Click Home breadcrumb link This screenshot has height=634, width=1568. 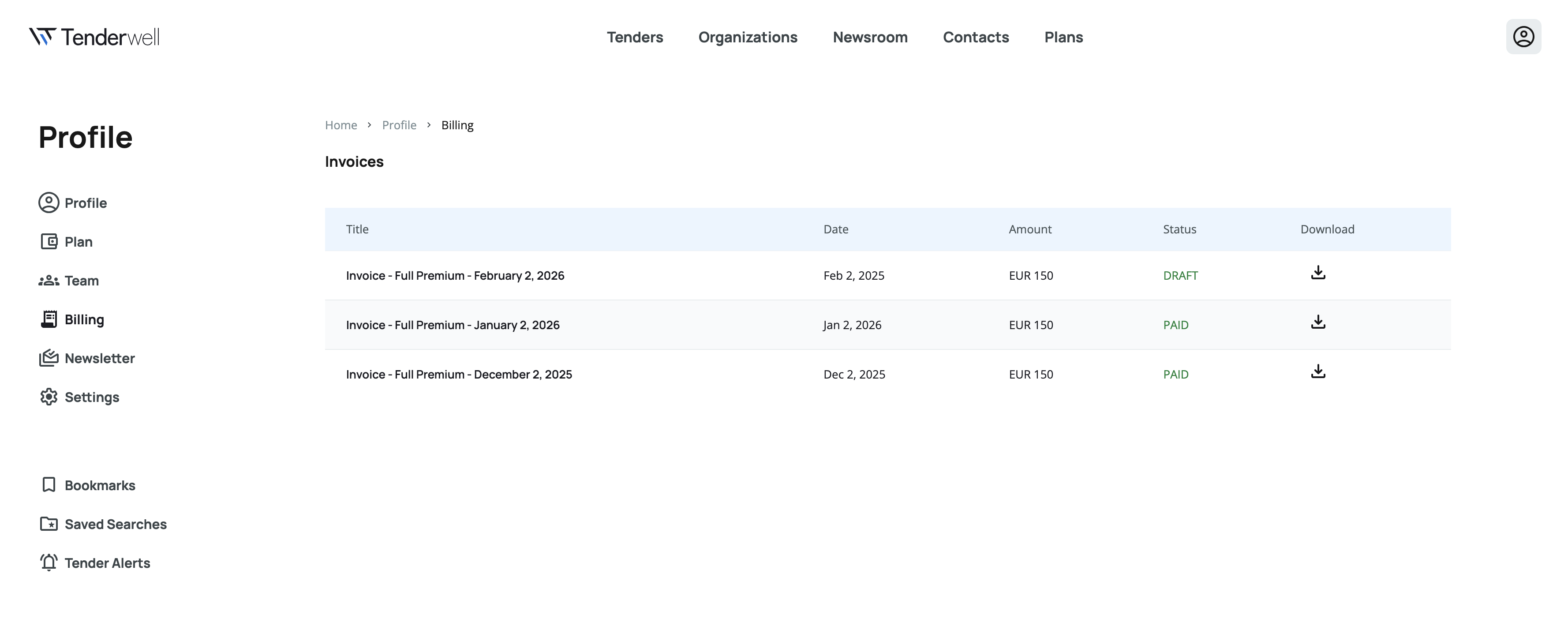(341, 125)
